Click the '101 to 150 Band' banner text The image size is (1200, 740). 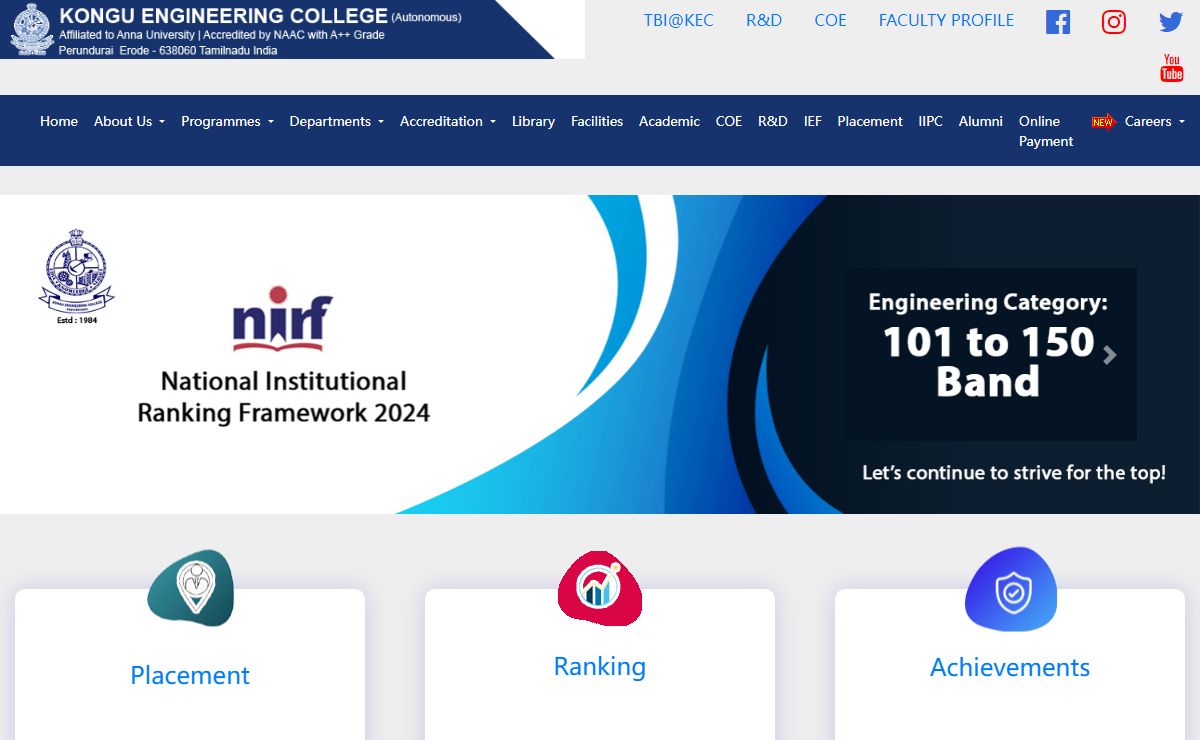(988, 362)
